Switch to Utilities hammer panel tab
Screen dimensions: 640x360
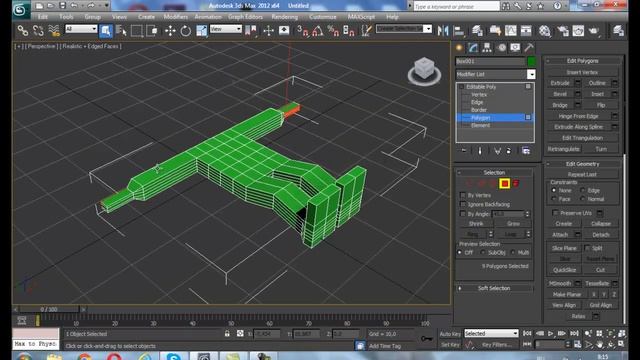tap(529, 48)
